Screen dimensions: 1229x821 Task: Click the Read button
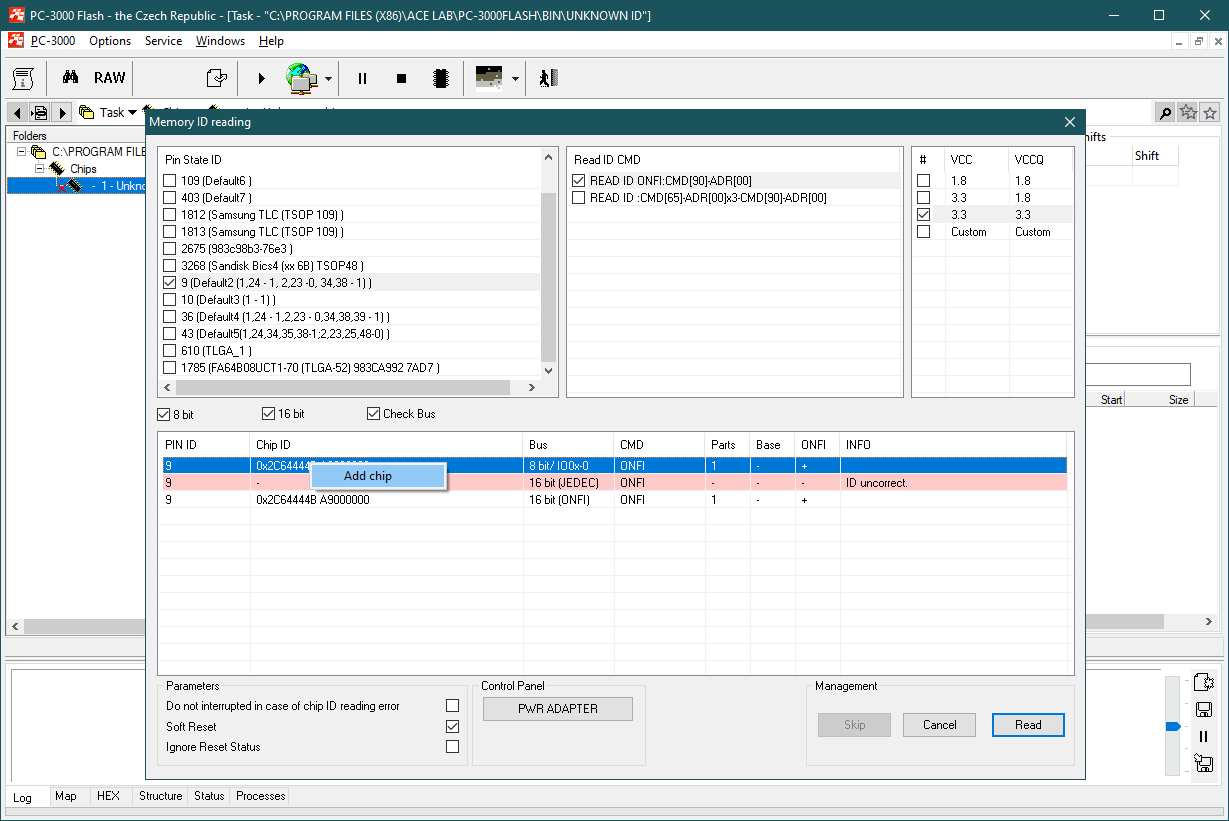[x=1027, y=725]
